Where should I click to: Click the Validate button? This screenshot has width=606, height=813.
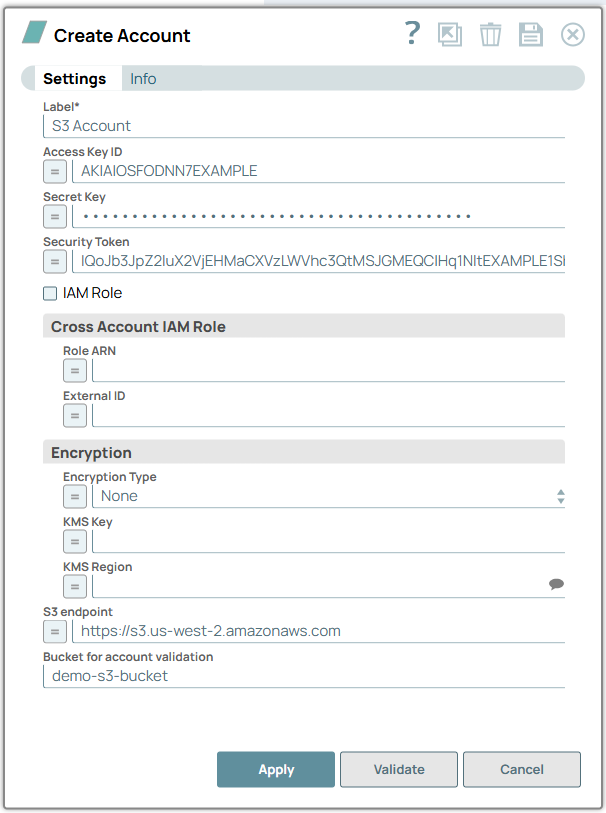399,770
